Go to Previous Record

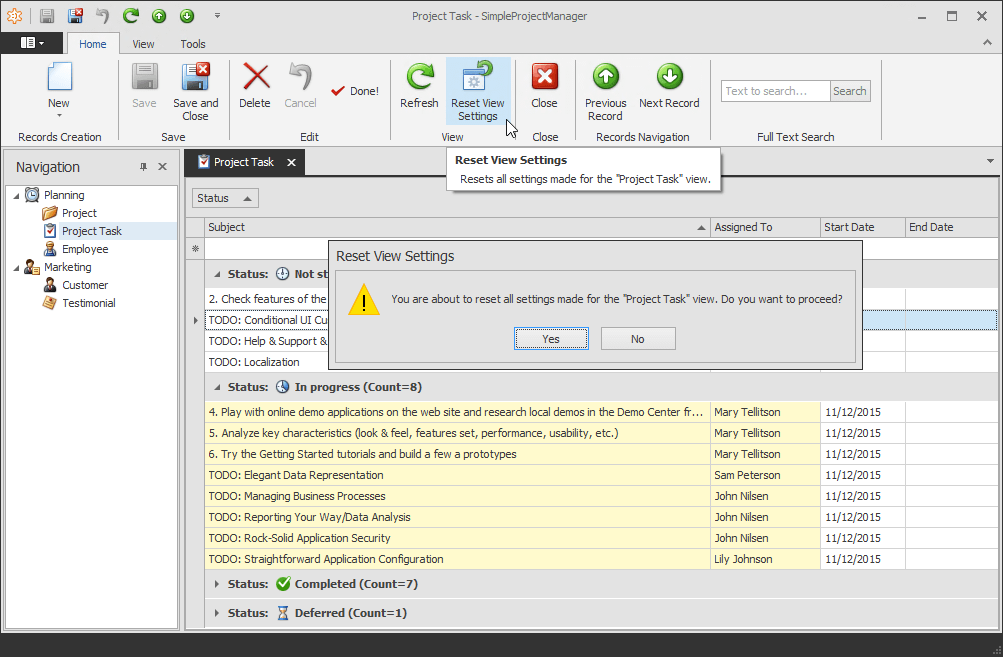tap(605, 78)
